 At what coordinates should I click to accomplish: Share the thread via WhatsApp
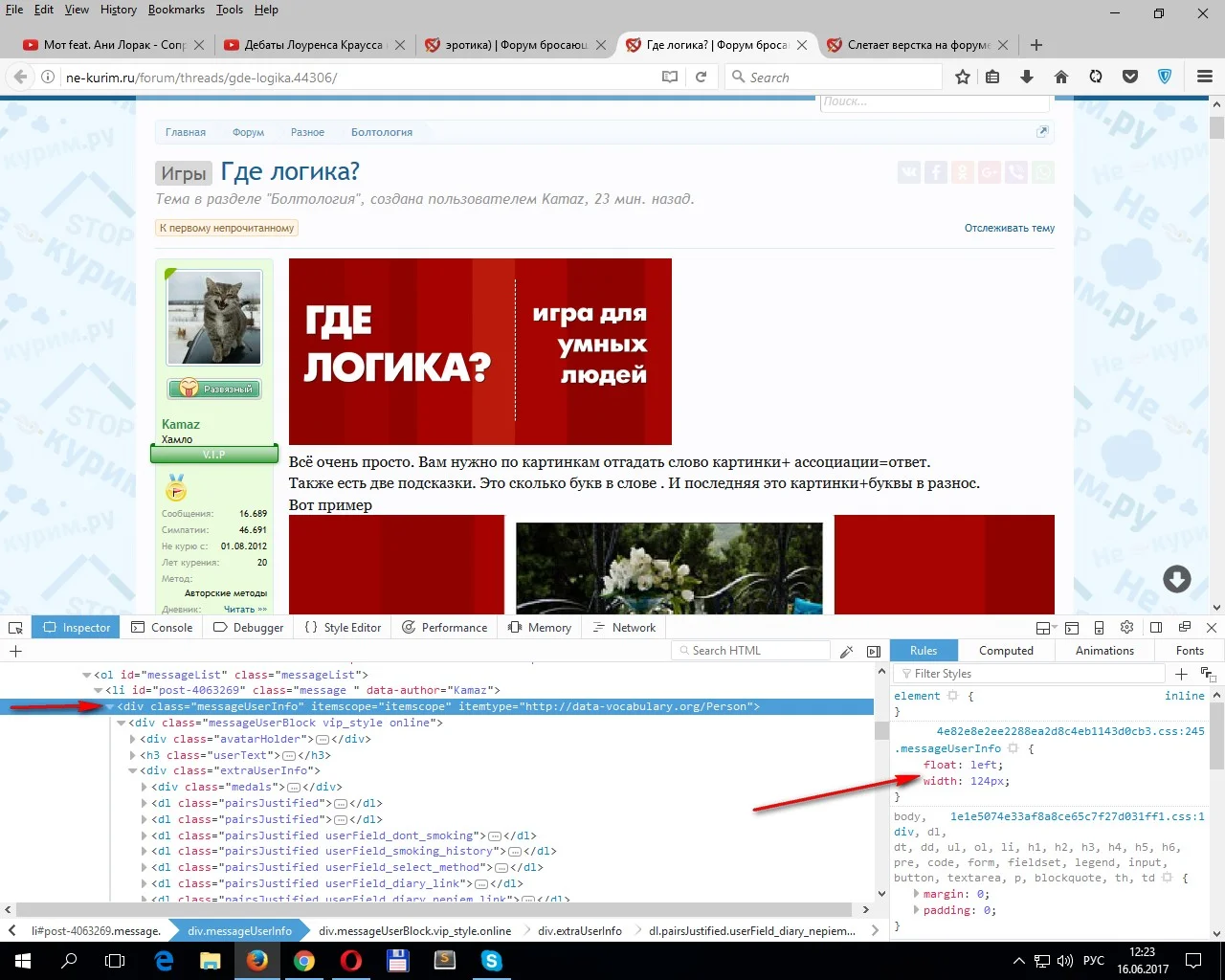pos(1043,172)
